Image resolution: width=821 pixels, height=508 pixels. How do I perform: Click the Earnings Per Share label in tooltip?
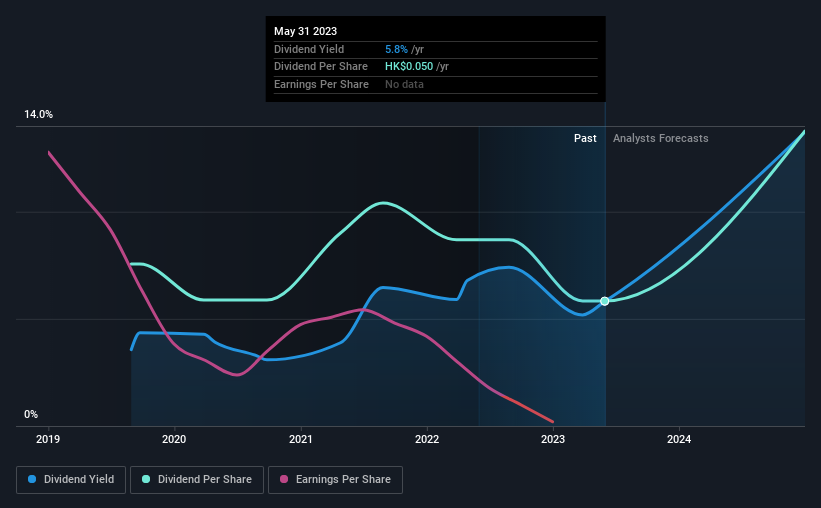click(x=321, y=84)
